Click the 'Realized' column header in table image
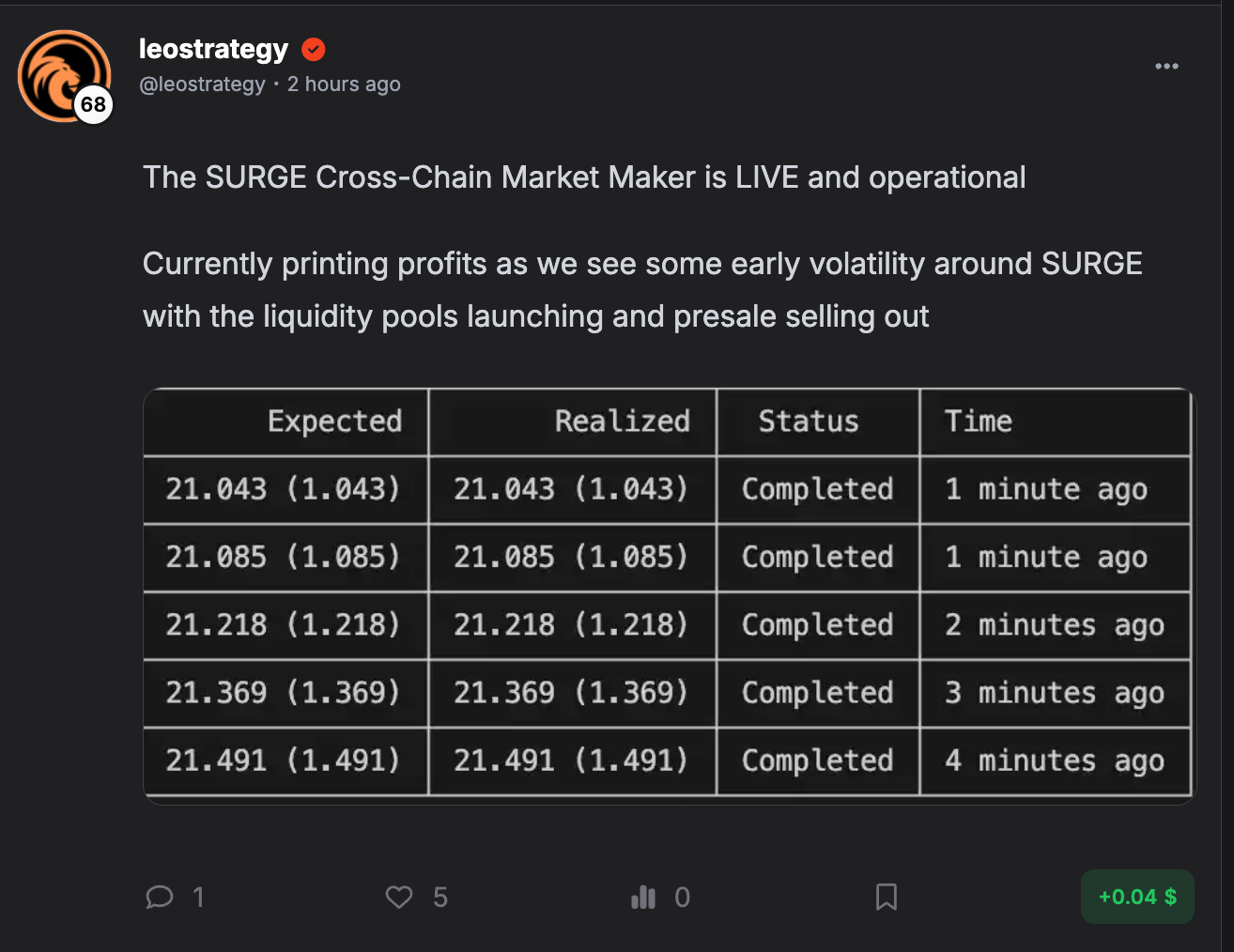Viewport: 1234px width, 952px height. pyautogui.click(x=622, y=422)
